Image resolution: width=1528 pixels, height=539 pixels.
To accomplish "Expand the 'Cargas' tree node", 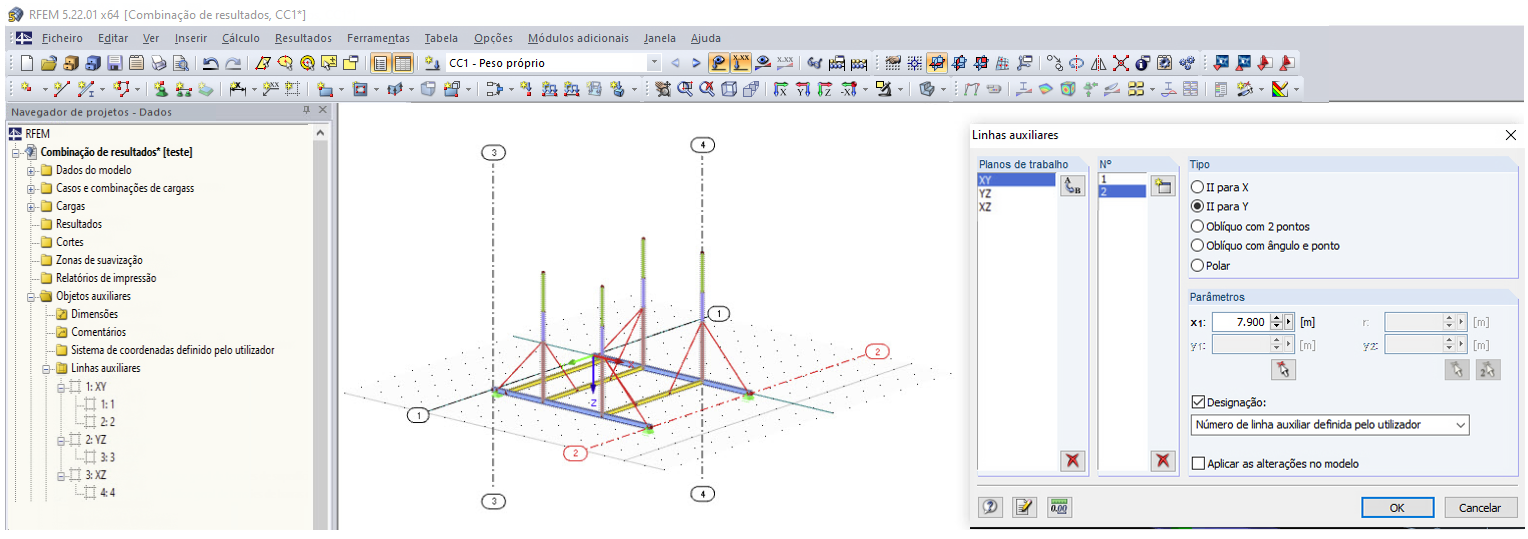I will coord(31,206).
